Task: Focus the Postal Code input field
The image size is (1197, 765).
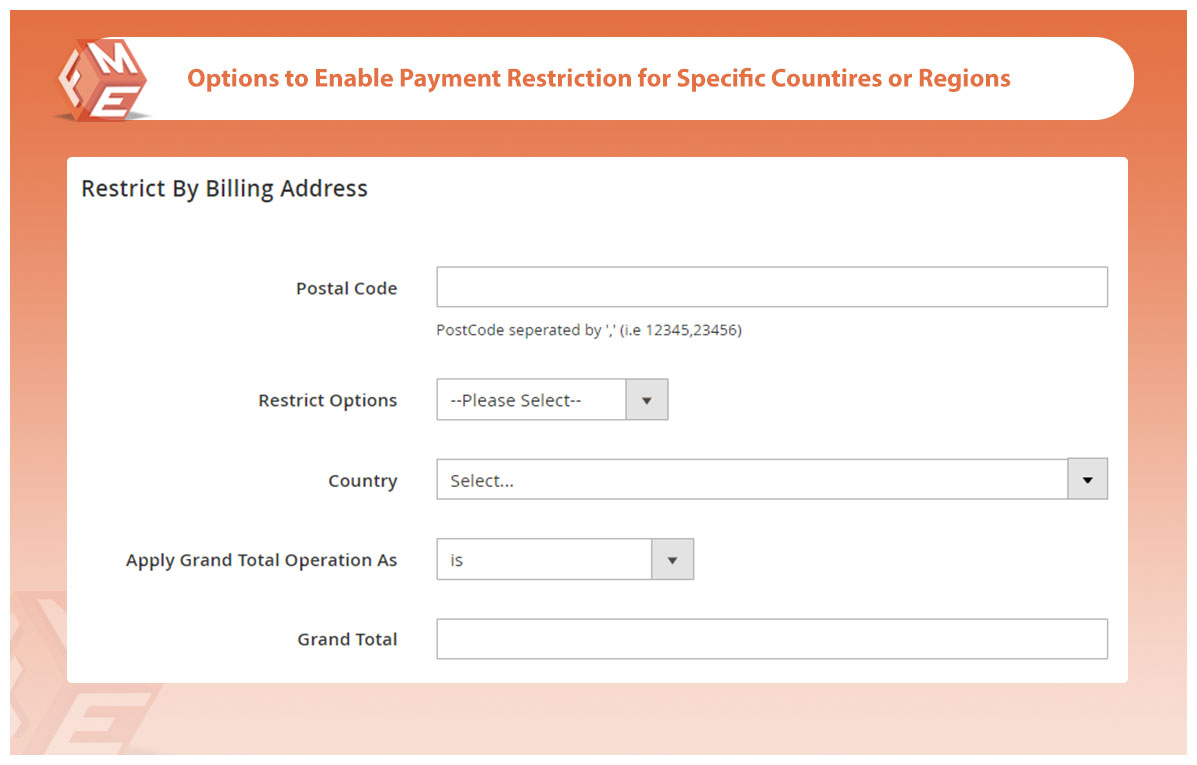Action: [771, 287]
